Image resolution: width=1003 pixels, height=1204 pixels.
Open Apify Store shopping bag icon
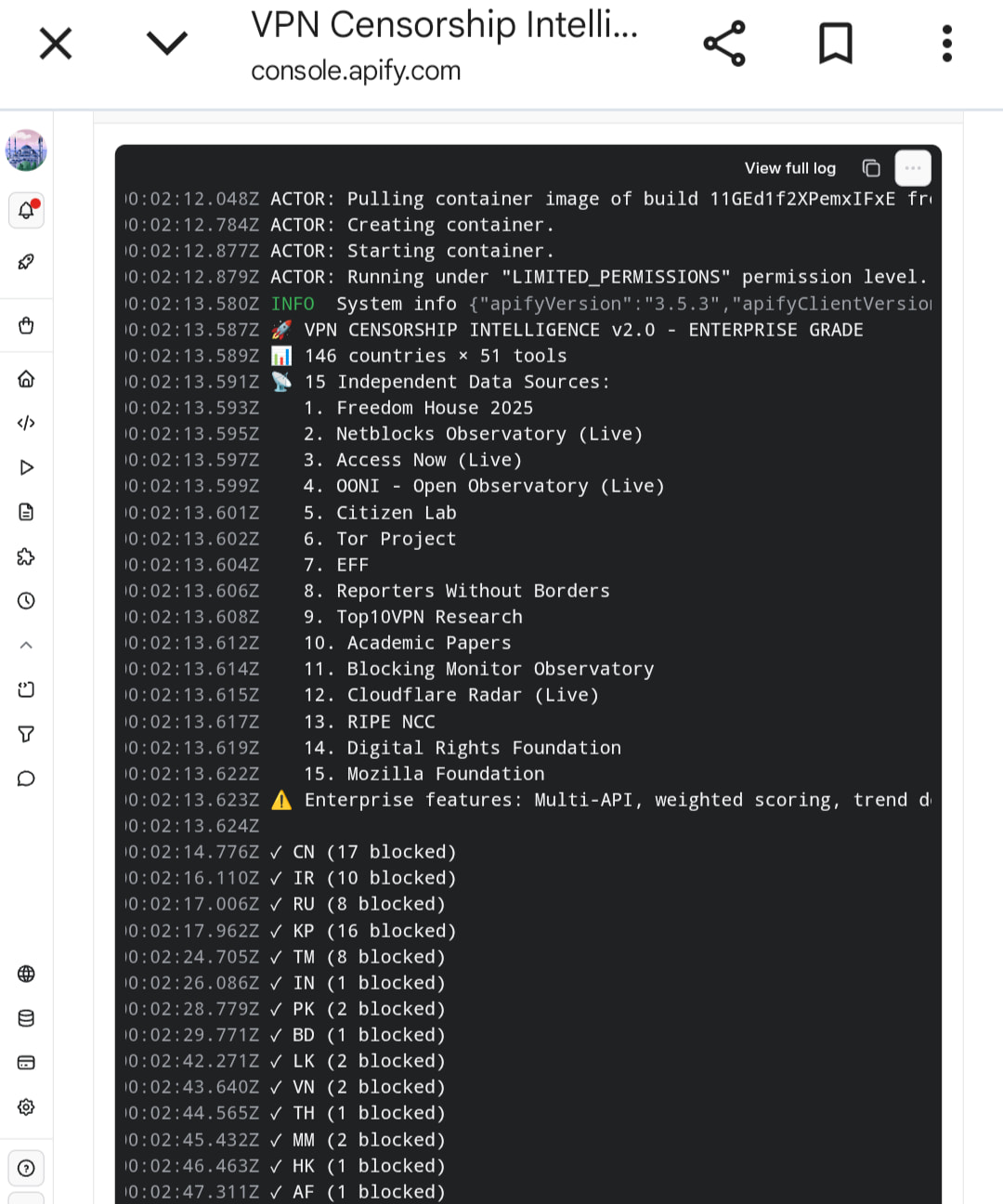(x=26, y=325)
